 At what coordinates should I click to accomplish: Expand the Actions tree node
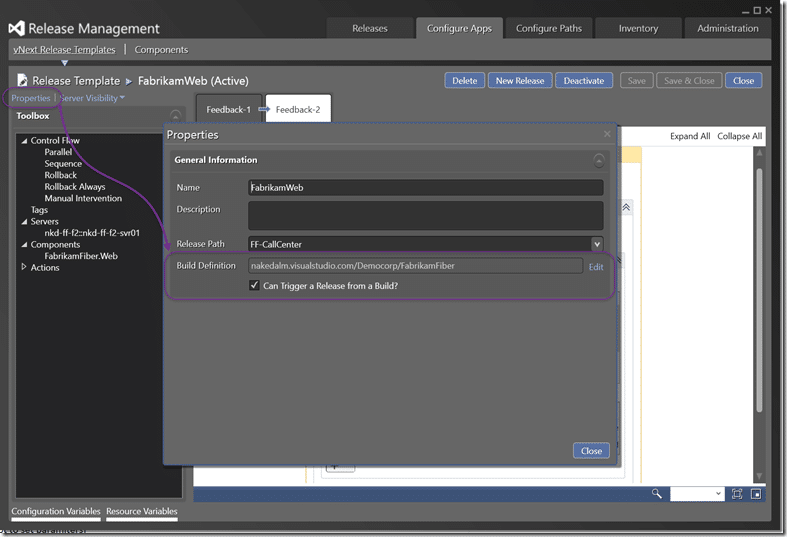[x=24, y=267]
